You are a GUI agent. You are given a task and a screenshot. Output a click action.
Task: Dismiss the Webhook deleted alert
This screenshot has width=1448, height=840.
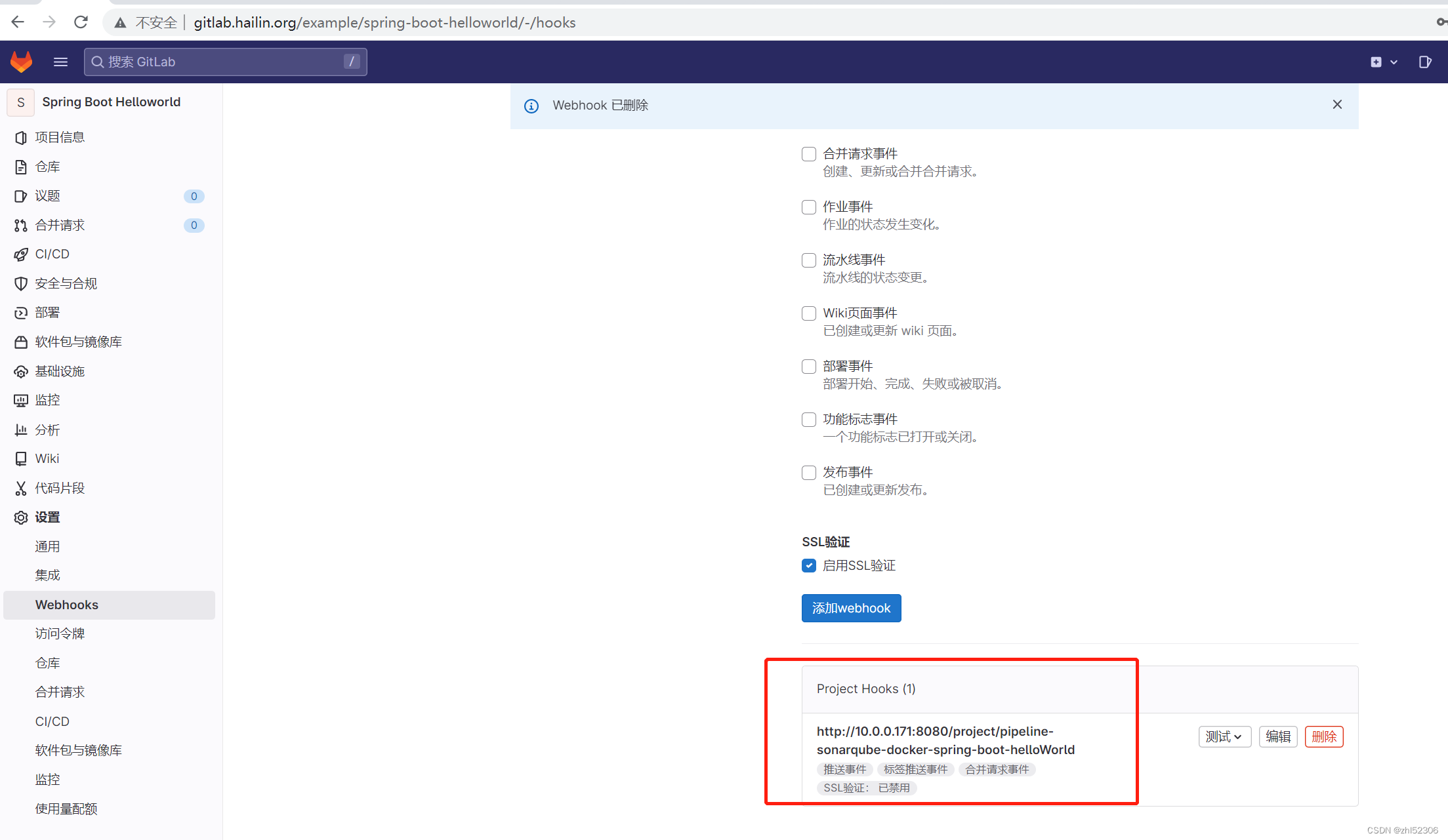pyautogui.click(x=1337, y=105)
